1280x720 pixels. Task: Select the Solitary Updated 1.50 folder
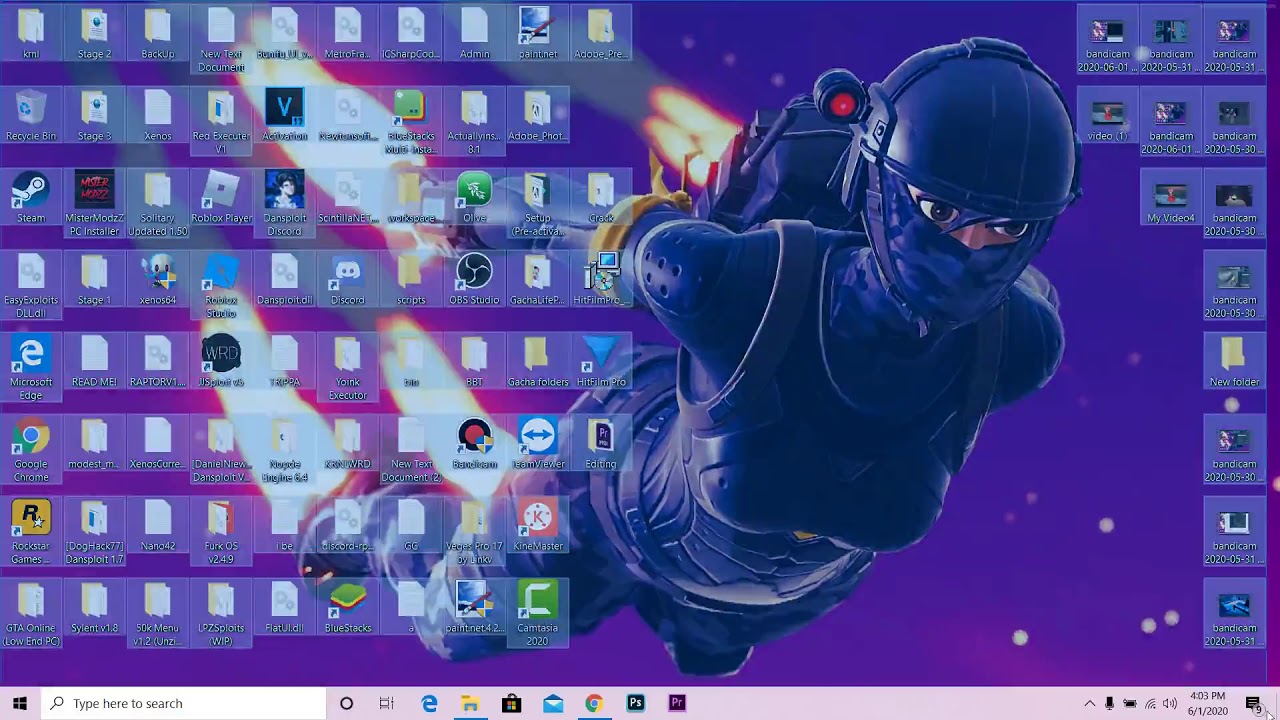[x=158, y=204]
